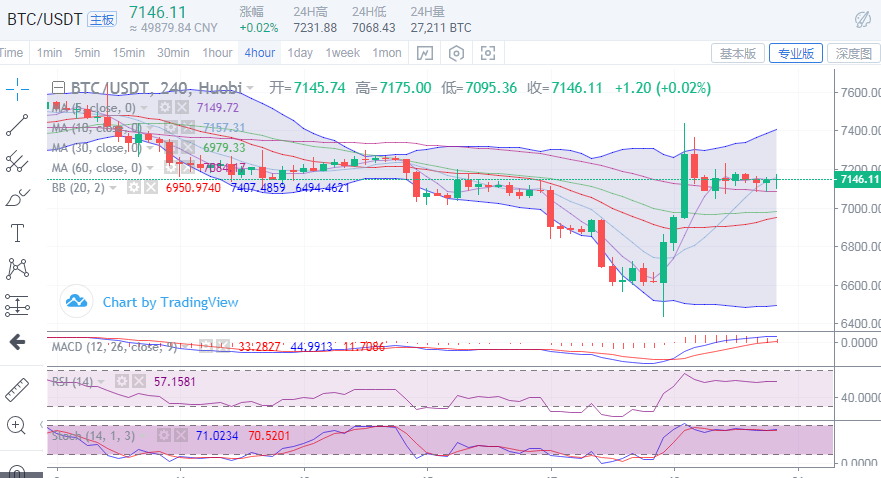The image size is (881, 478).
Task: Select the zoom in magnifier tool
Action: point(16,426)
